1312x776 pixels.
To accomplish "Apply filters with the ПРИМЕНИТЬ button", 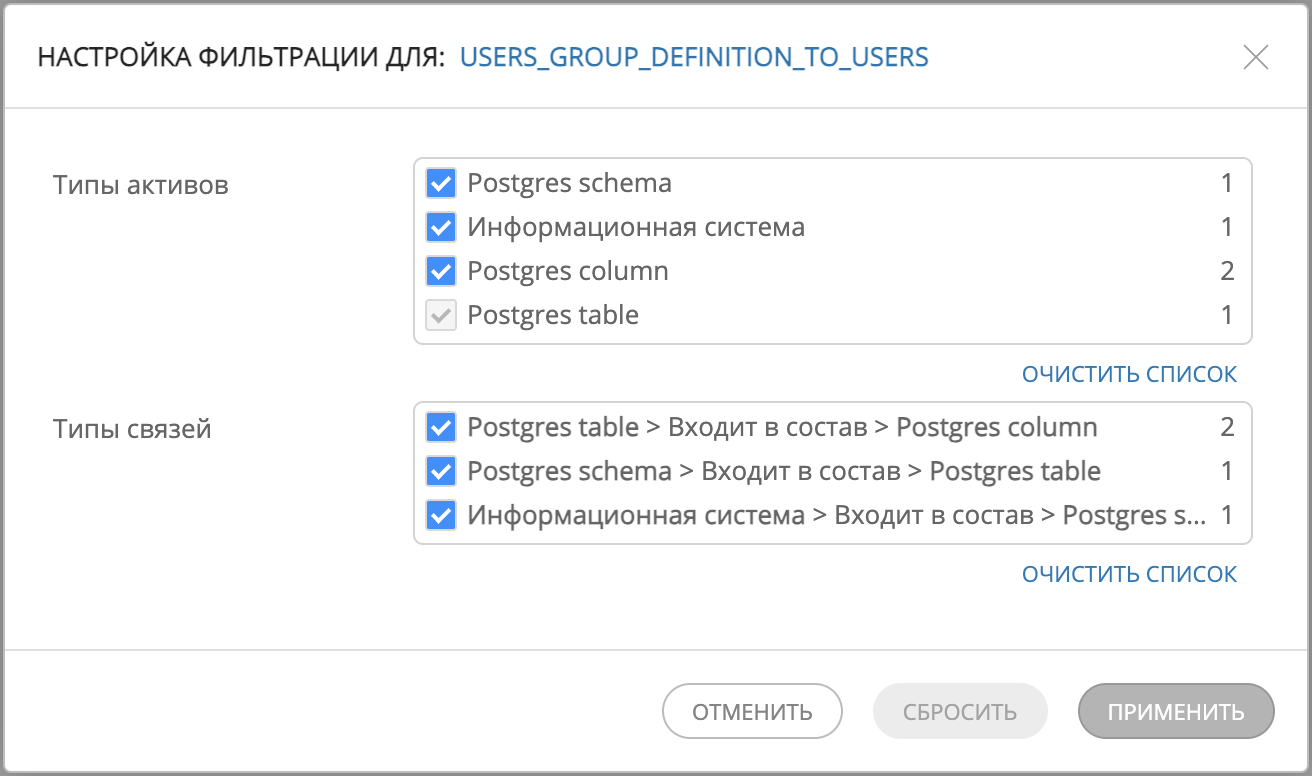I will click(1176, 711).
